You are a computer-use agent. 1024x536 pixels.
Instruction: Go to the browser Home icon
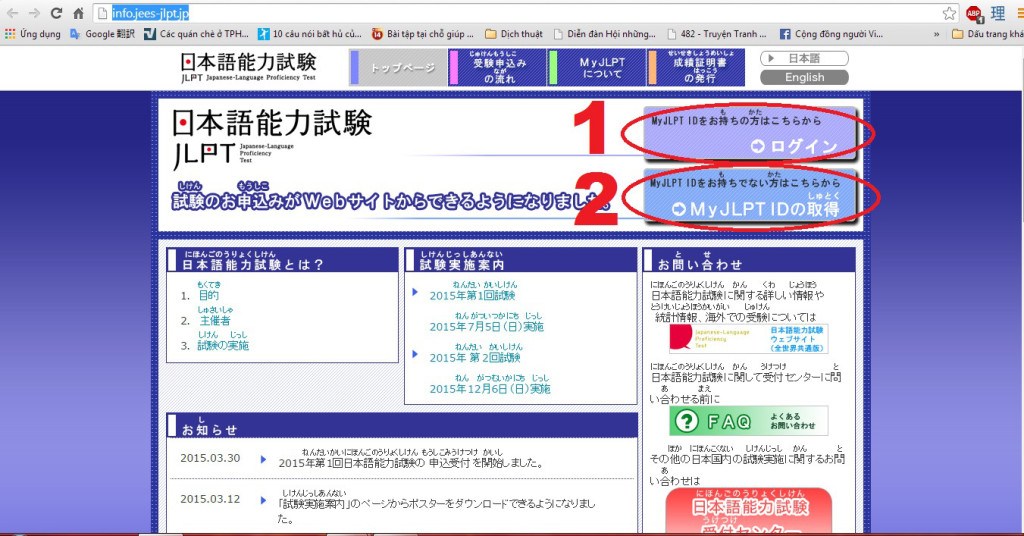[x=78, y=13]
